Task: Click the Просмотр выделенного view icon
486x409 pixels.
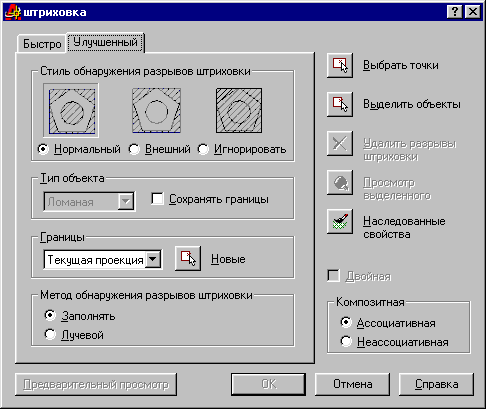Action: pyautogui.click(x=340, y=183)
